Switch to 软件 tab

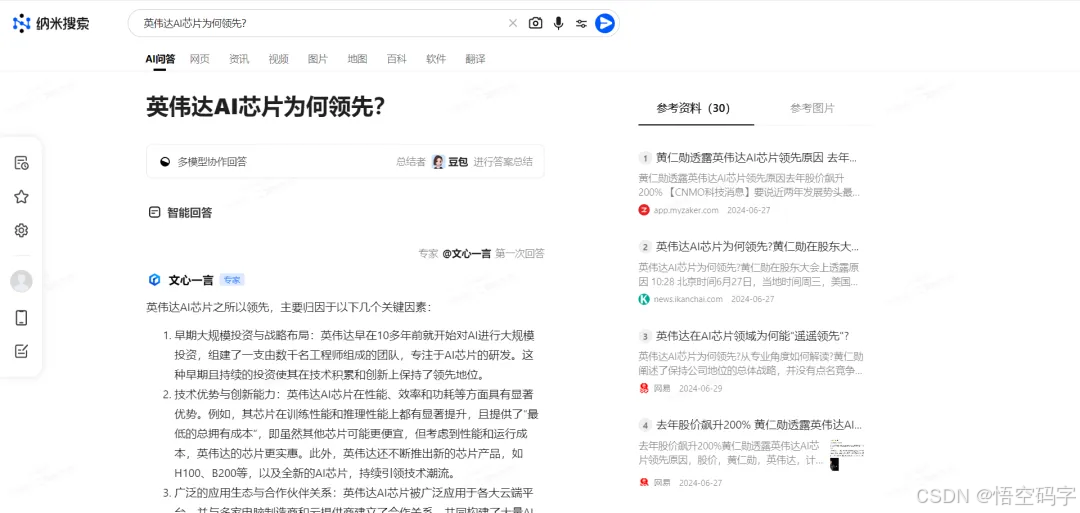click(436, 59)
